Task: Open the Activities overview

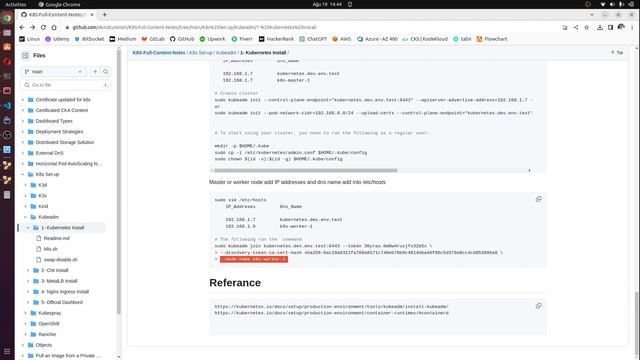Action: [x=15, y=4]
